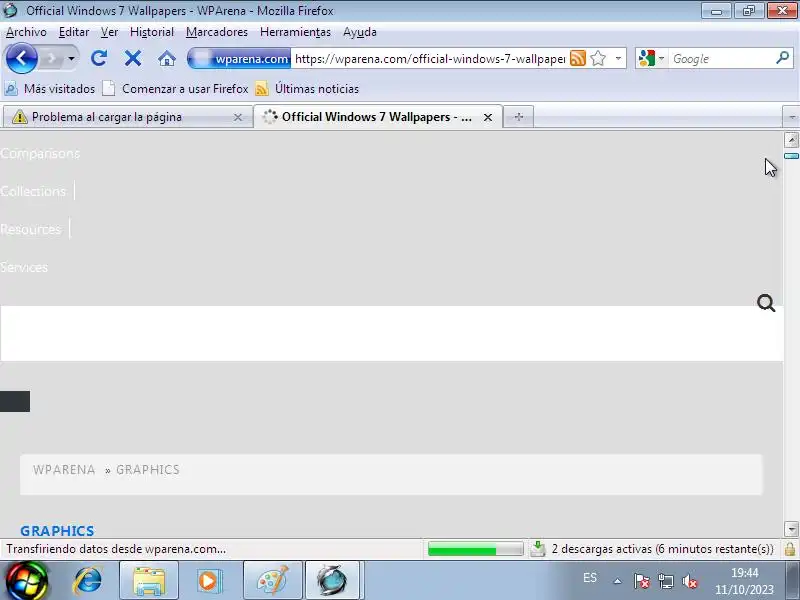Stop loading with the blue X icon

tap(133, 58)
